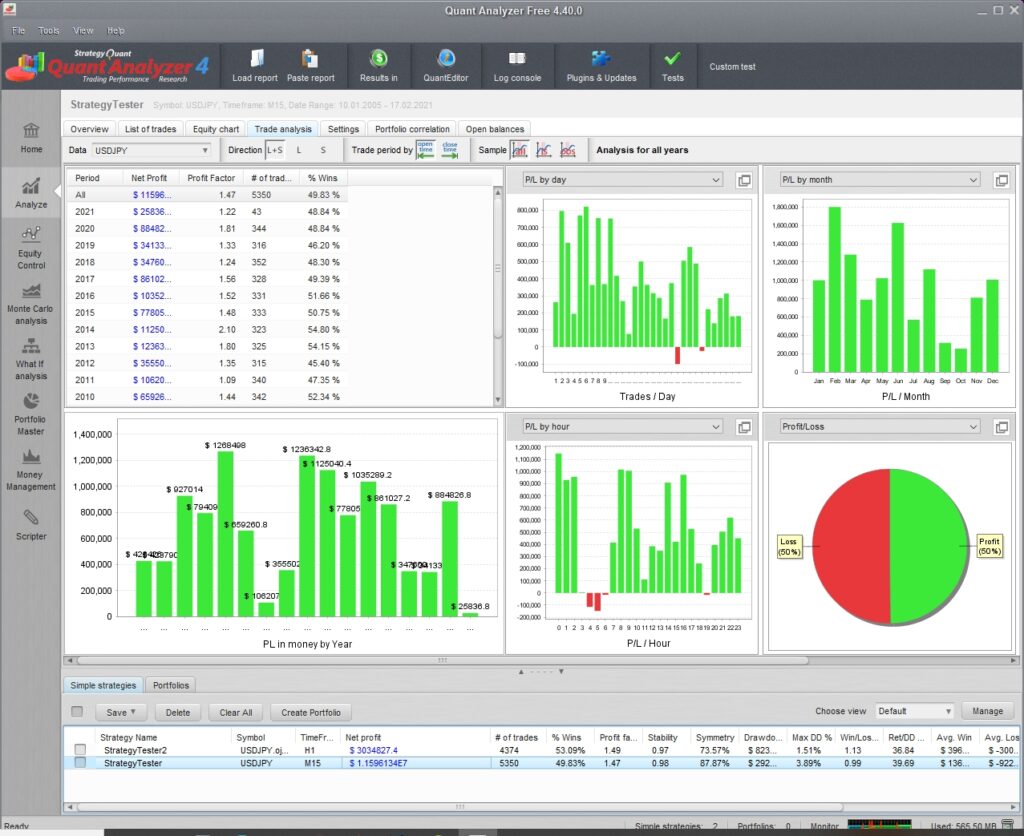Image resolution: width=1024 pixels, height=836 pixels.
Task: Click the Custom test button
Action: pyautogui.click(x=732, y=67)
